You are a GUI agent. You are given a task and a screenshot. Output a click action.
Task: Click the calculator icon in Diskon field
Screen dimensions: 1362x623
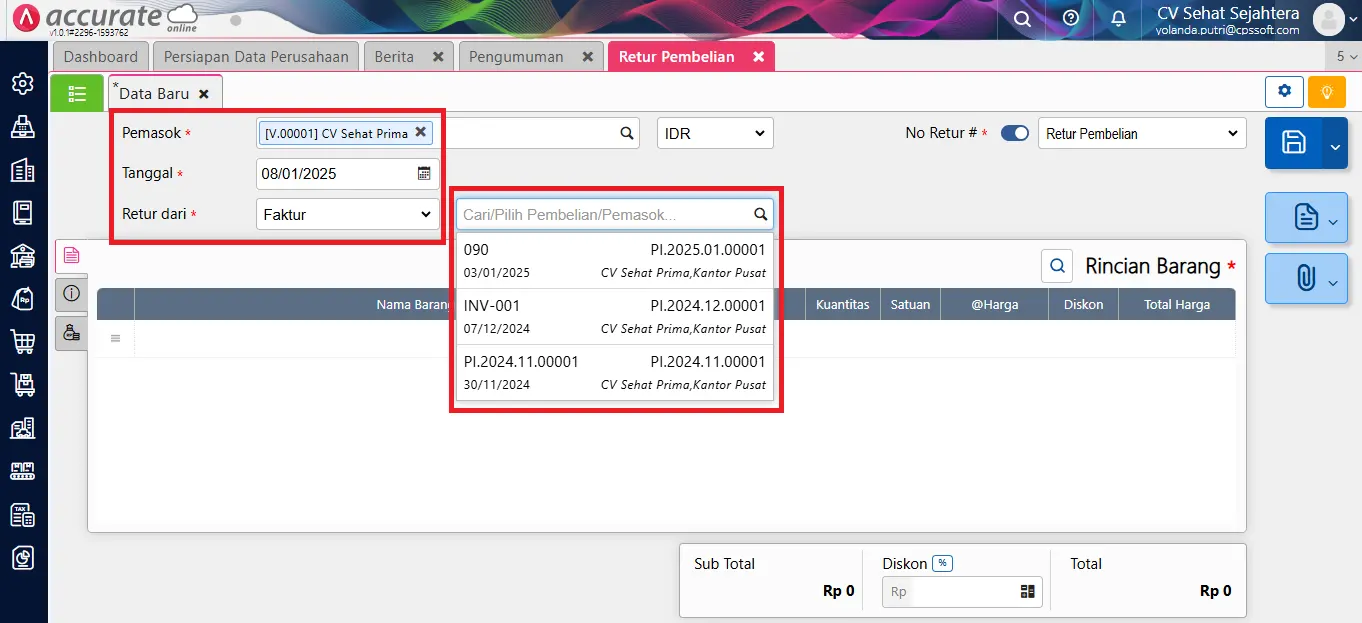pyautogui.click(x=1027, y=592)
